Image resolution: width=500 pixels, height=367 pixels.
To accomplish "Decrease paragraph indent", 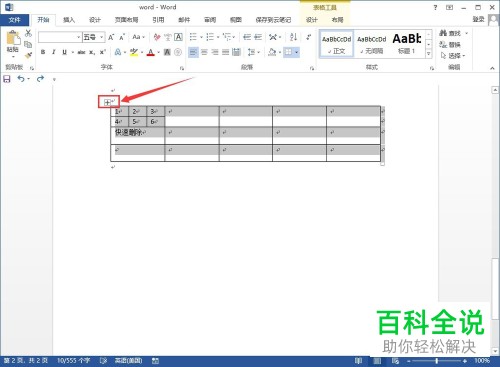I will 247,37.
